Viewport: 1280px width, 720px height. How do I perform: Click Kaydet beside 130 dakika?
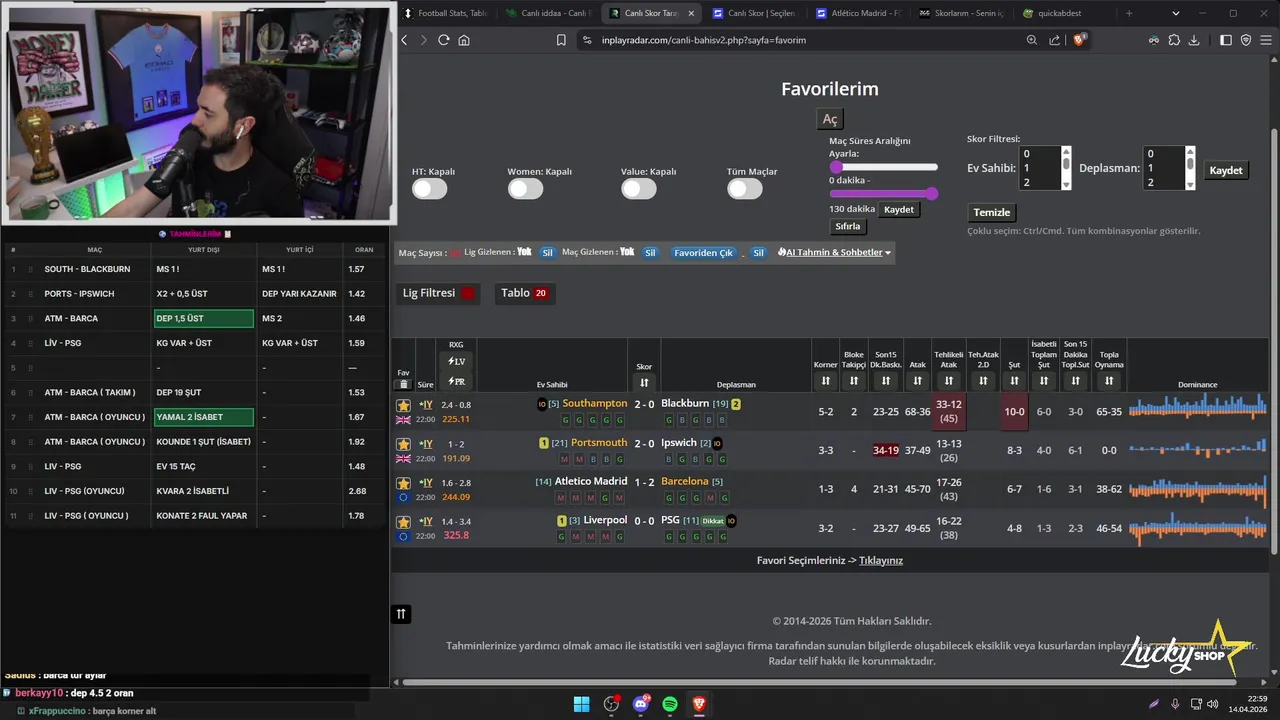pyautogui.click(x=899, y=209)
